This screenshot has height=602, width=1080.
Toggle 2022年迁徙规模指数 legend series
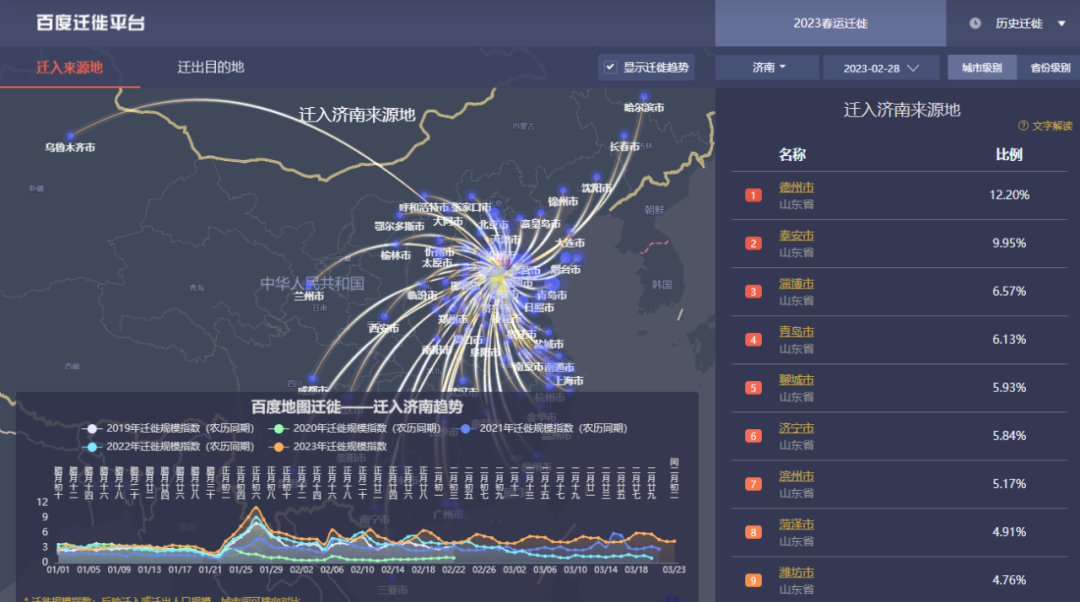pos(168,446)
